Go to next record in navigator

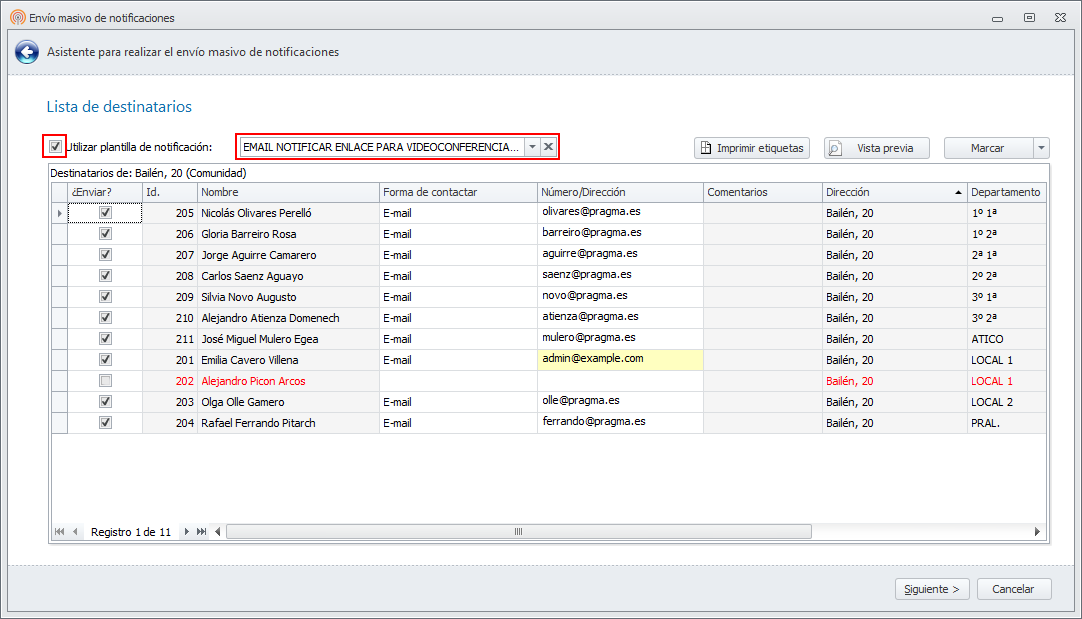[x=186, y=531]
